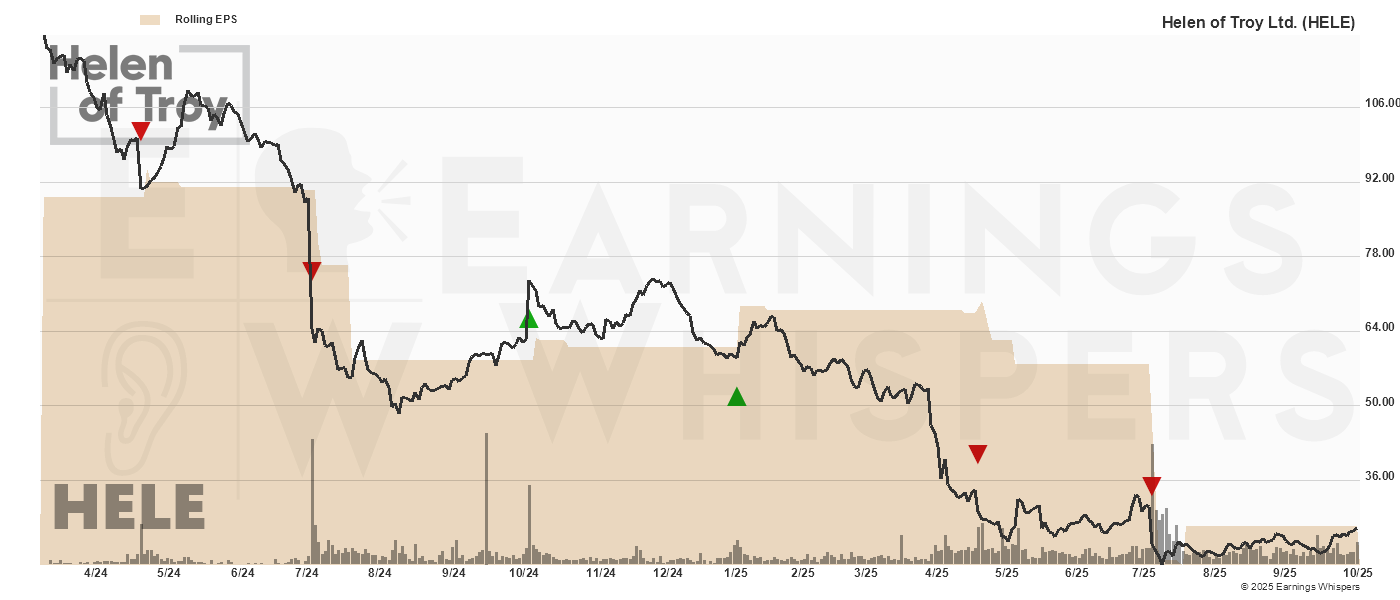Click the 9/24 date axis label

[x=454, y=573]
